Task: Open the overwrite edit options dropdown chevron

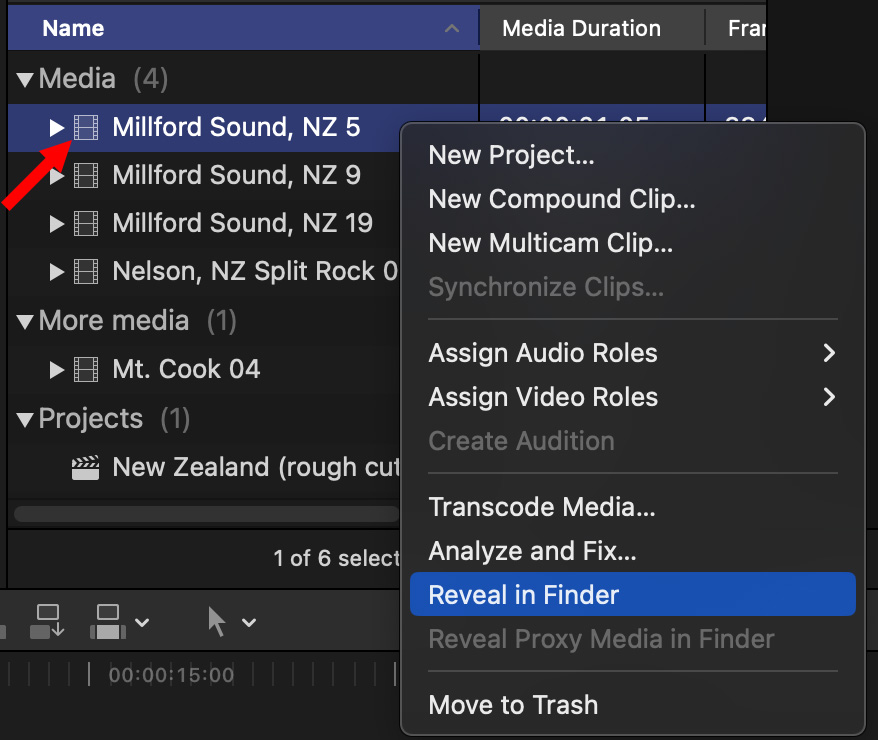Action: pos(142,622)
